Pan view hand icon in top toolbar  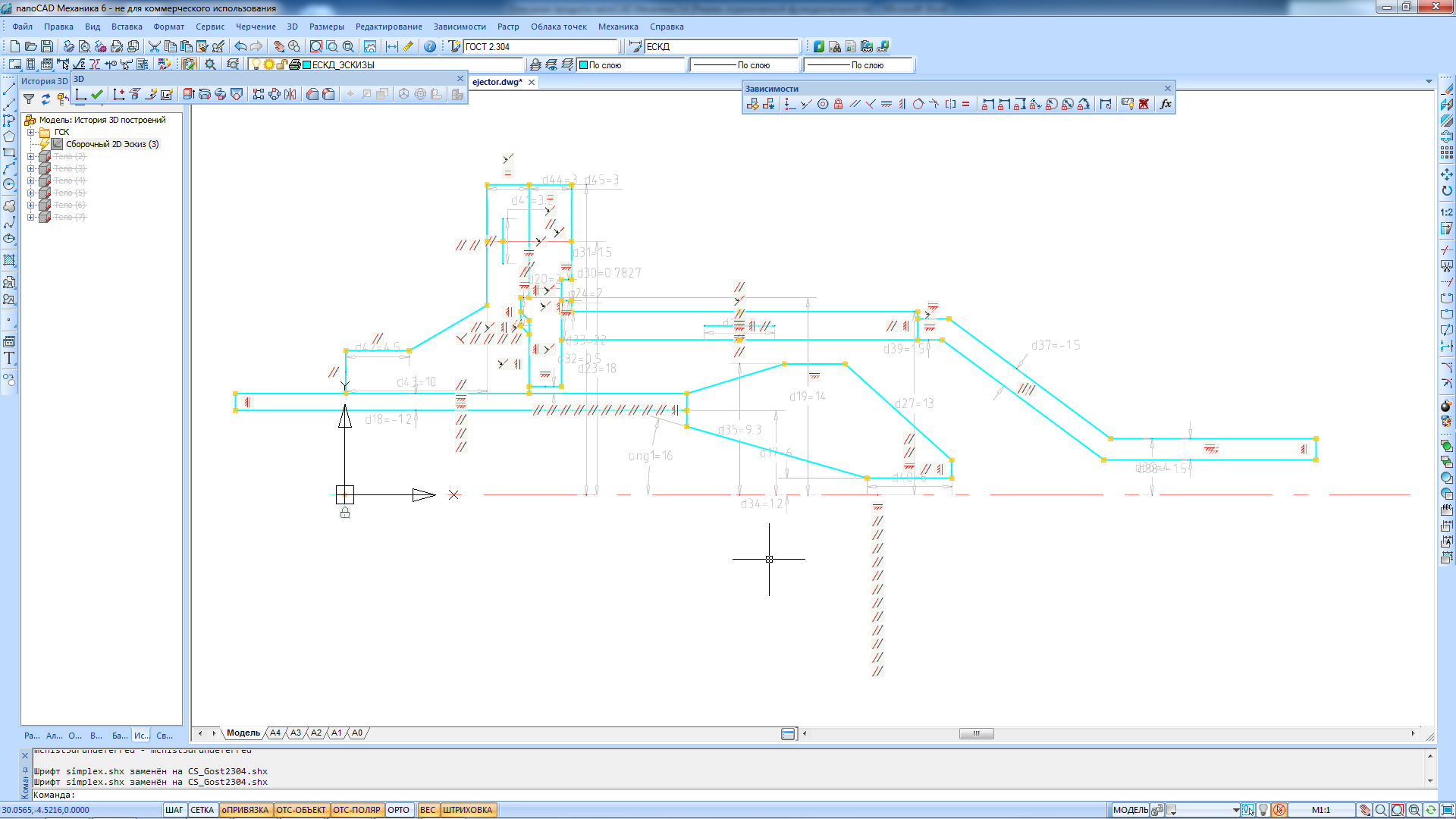click(x=278, y=47)
